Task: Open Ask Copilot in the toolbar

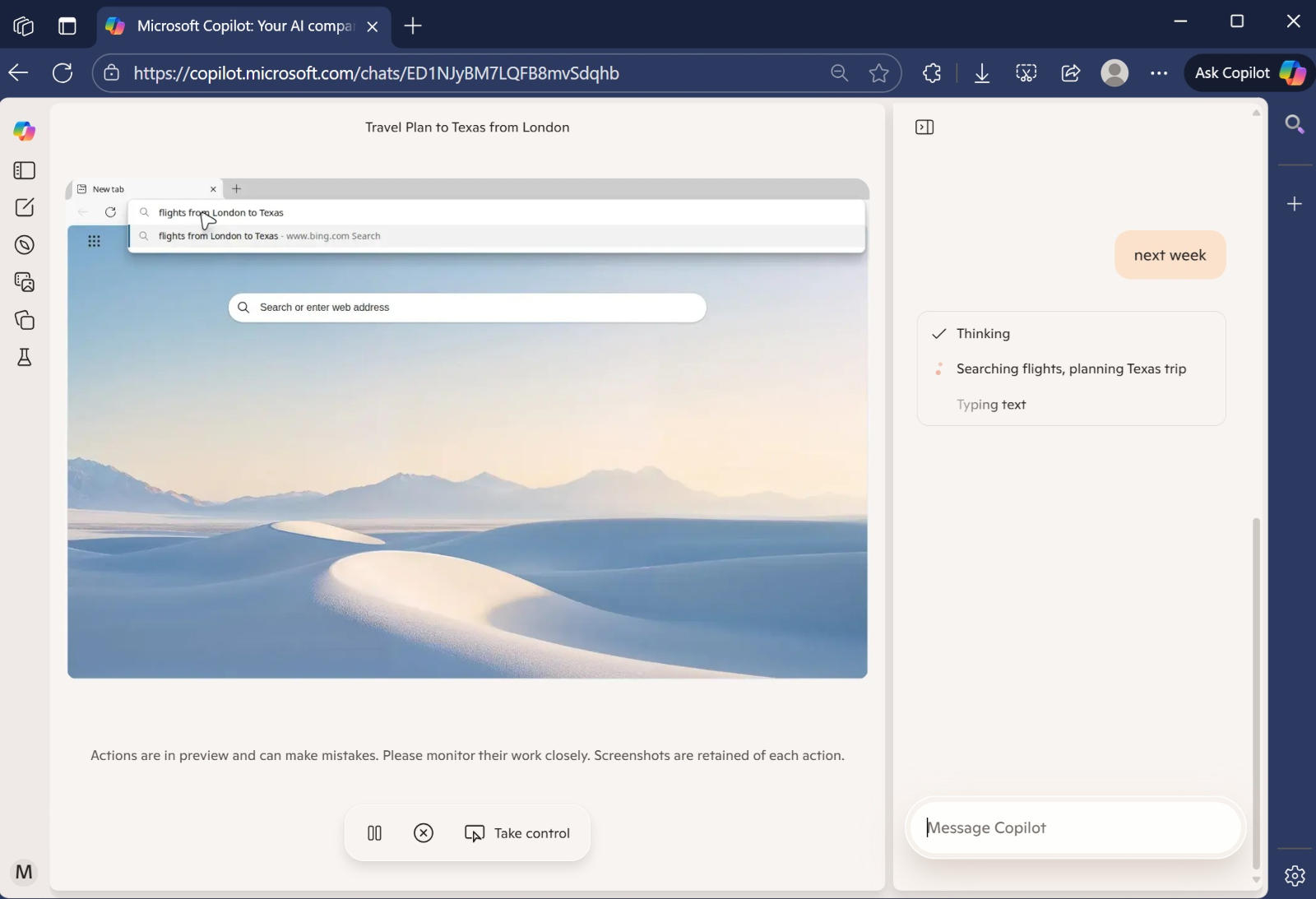Action: pos(1249,73)
